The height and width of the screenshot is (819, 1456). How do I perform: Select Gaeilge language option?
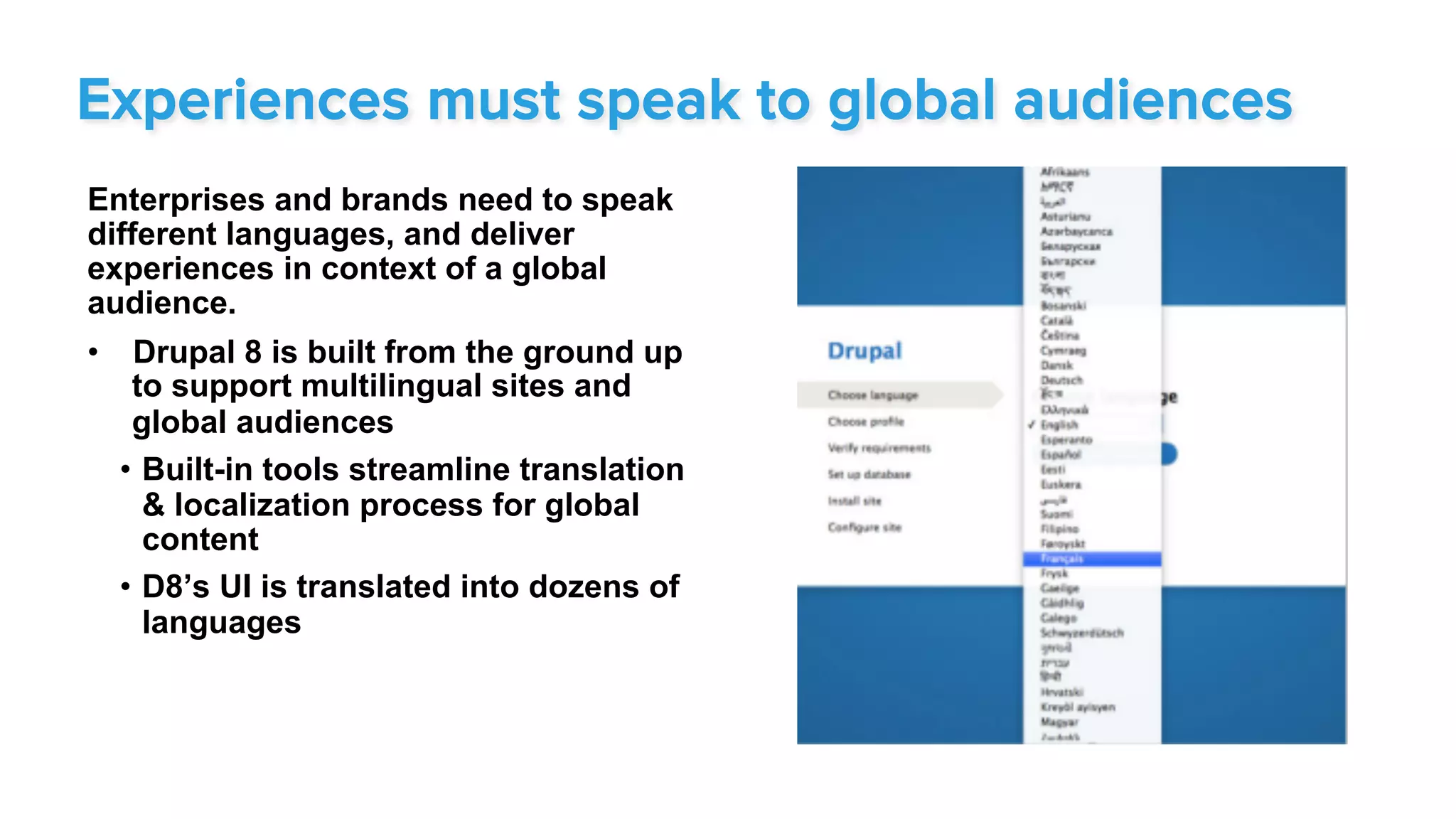tap(1060, 589)
